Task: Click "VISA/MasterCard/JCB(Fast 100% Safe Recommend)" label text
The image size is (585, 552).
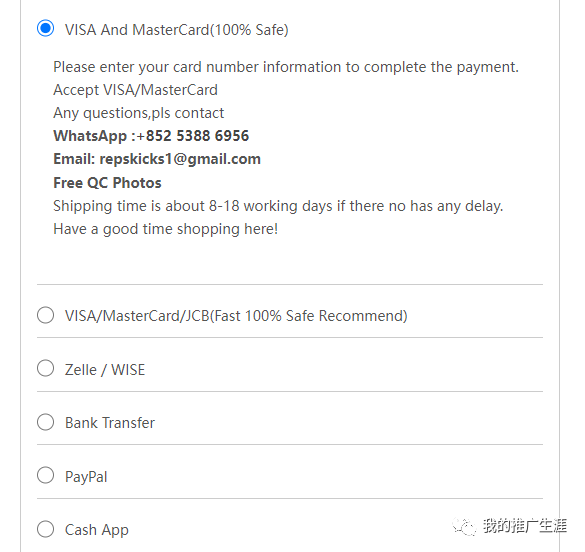Action: click(236, 316)
